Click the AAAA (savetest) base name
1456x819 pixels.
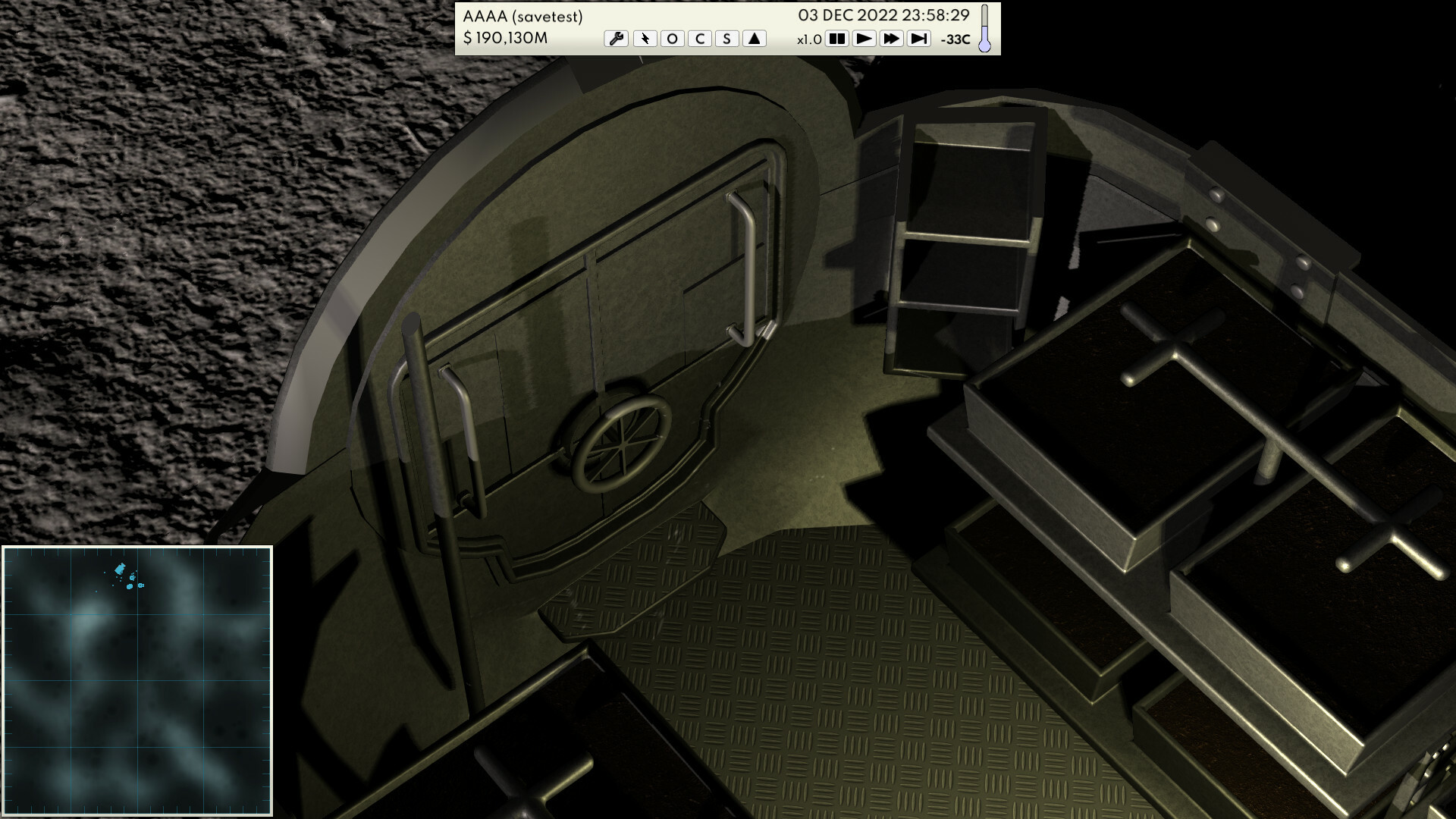522,17
